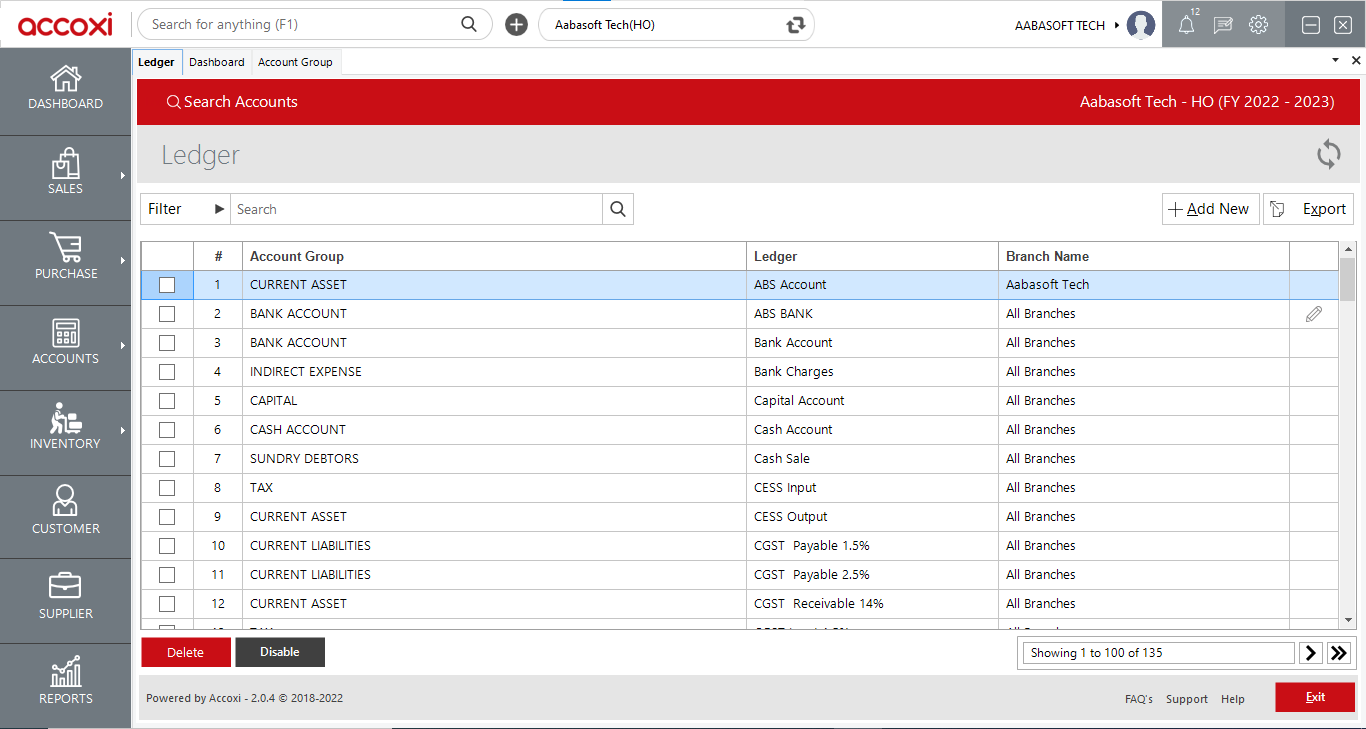Click the table vertical scrollbar thumb
The width and height of the screenshot is (1366, 729).
[1347, 279]
